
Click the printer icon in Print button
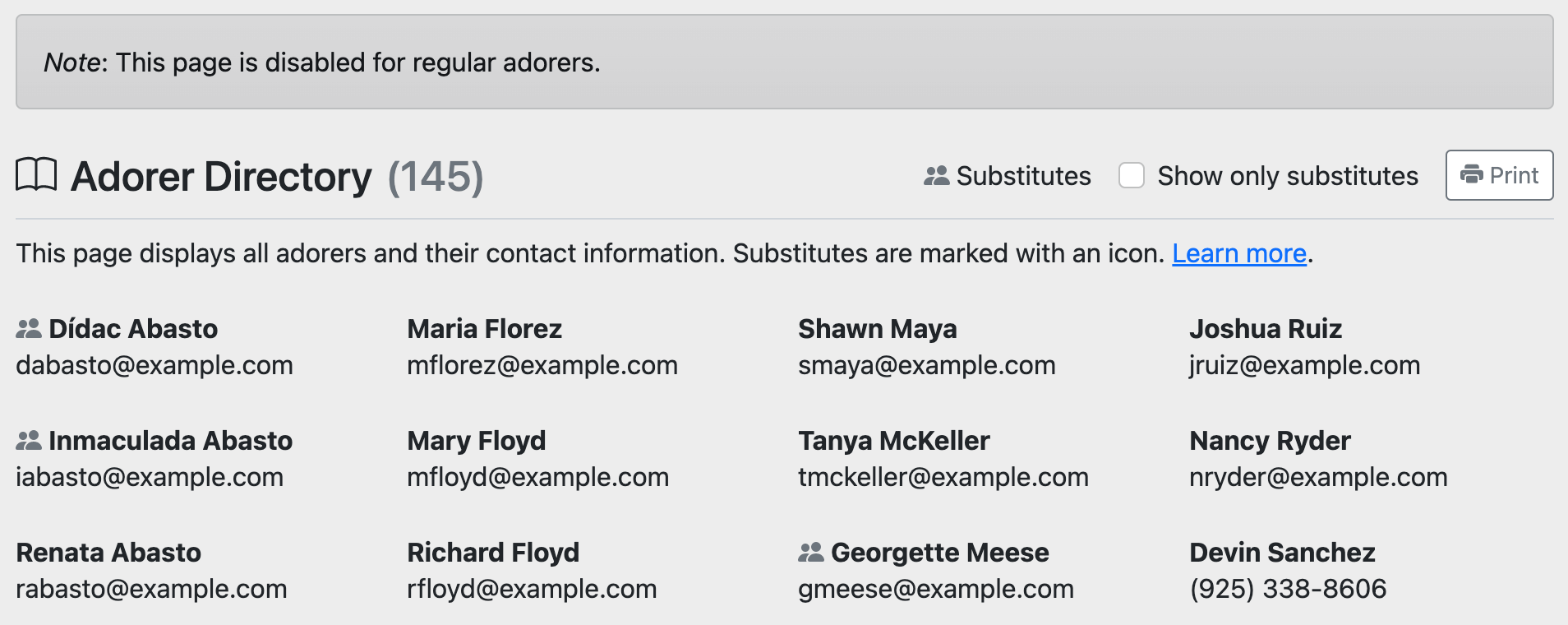coord(1471,175)
